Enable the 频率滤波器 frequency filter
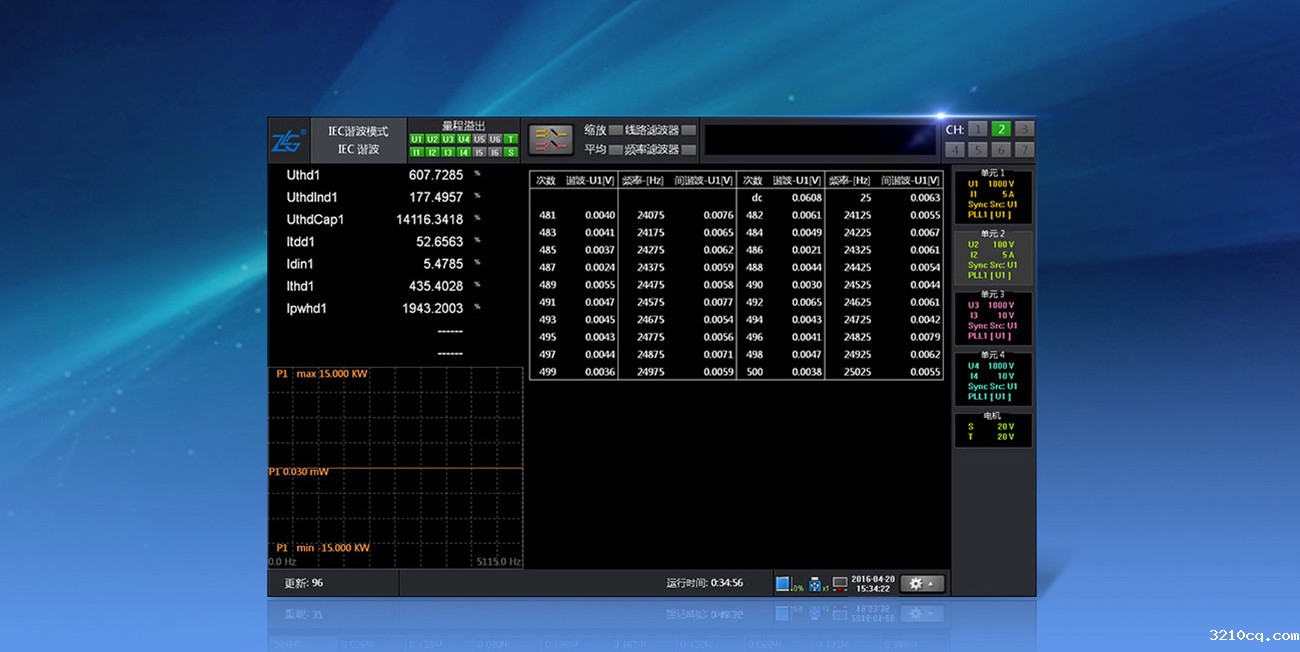The height and width of the screenshot is (652, 1300). click(688, 150)
